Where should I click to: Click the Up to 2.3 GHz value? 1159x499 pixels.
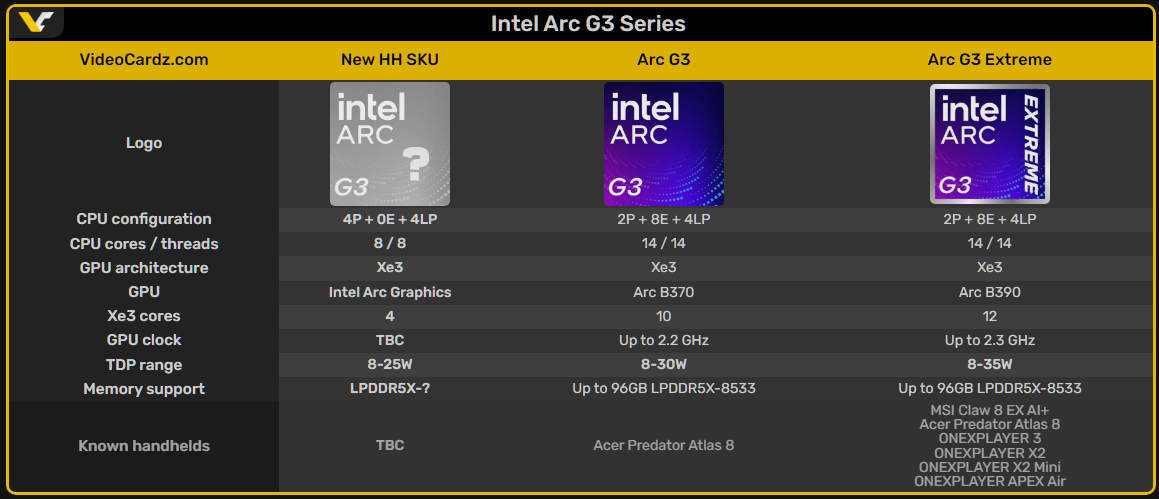pos(990,341)
